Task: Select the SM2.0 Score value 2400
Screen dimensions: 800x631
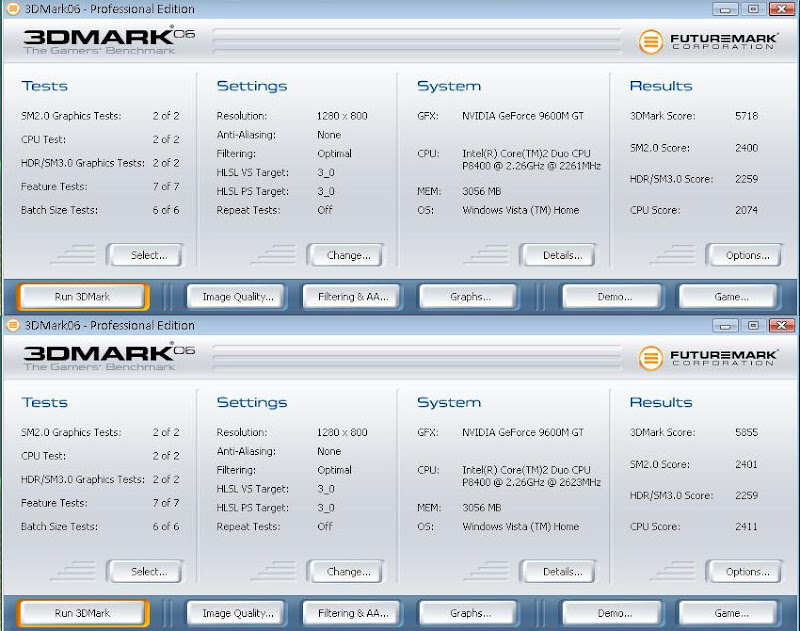Action: [746, 148]
